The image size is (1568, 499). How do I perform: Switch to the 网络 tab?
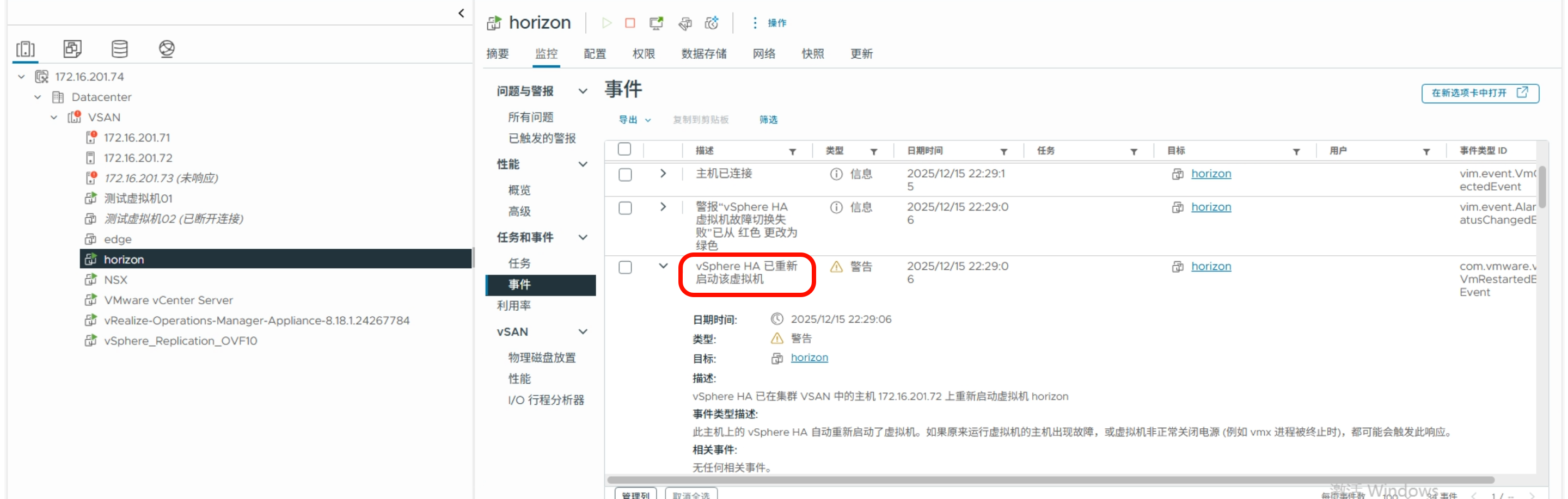764,53
